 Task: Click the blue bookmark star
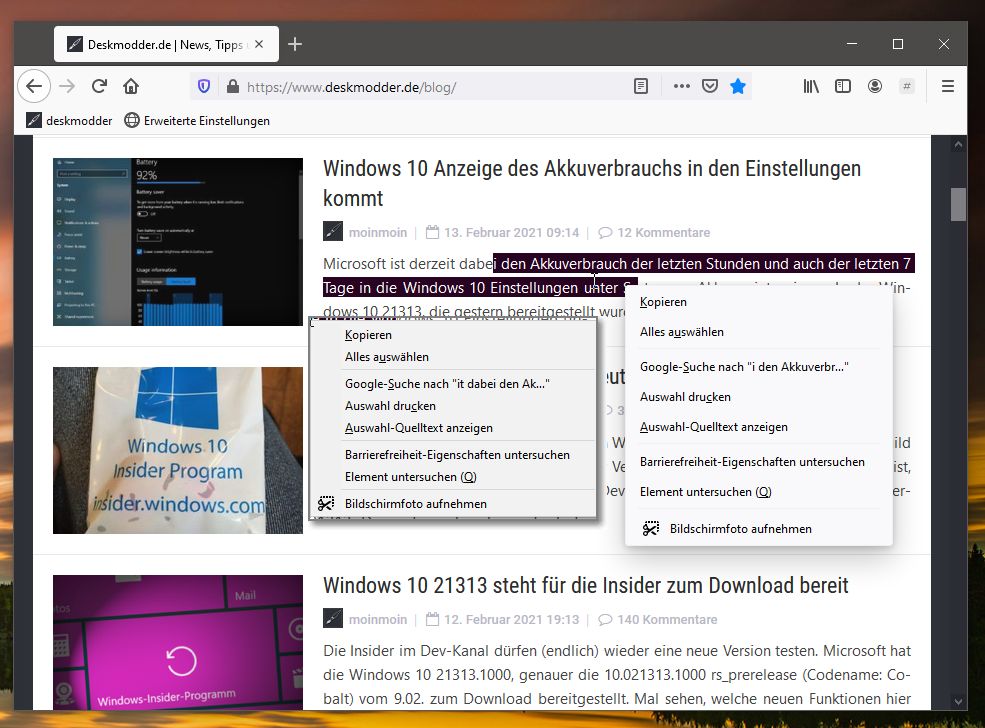(x=738, y=87)
